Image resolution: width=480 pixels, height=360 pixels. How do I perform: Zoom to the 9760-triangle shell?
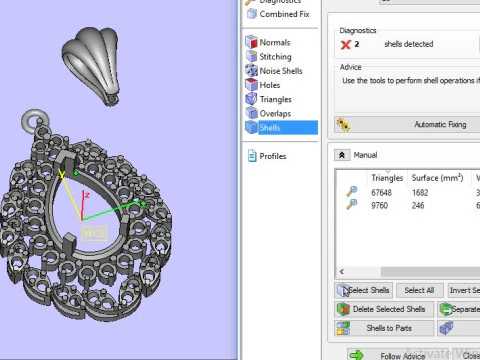[352, 204]
